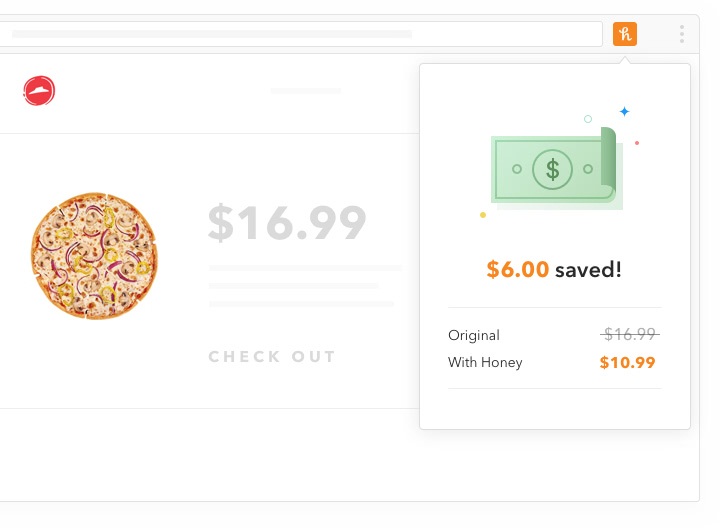
Task: Click the teal circle above the bill
Action: click(x=588, y=119)
